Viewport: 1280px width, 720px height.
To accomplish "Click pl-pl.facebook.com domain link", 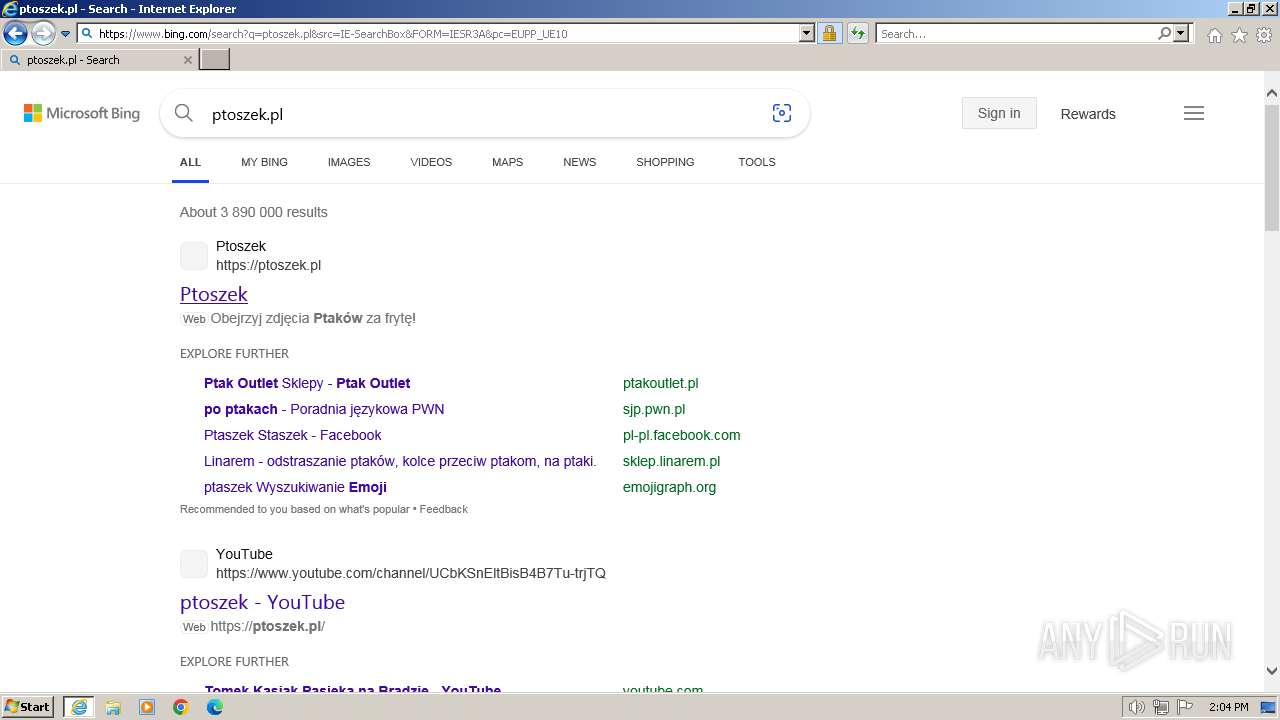I will pyautogui.click(x=681, y=435).
